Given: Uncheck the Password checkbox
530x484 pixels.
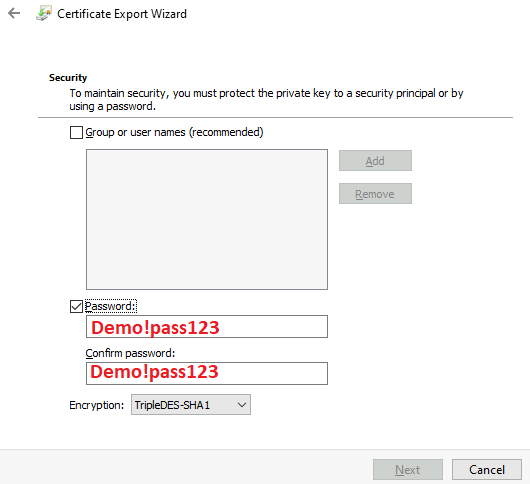Looking at the screenshot, I should pos(76,307).
